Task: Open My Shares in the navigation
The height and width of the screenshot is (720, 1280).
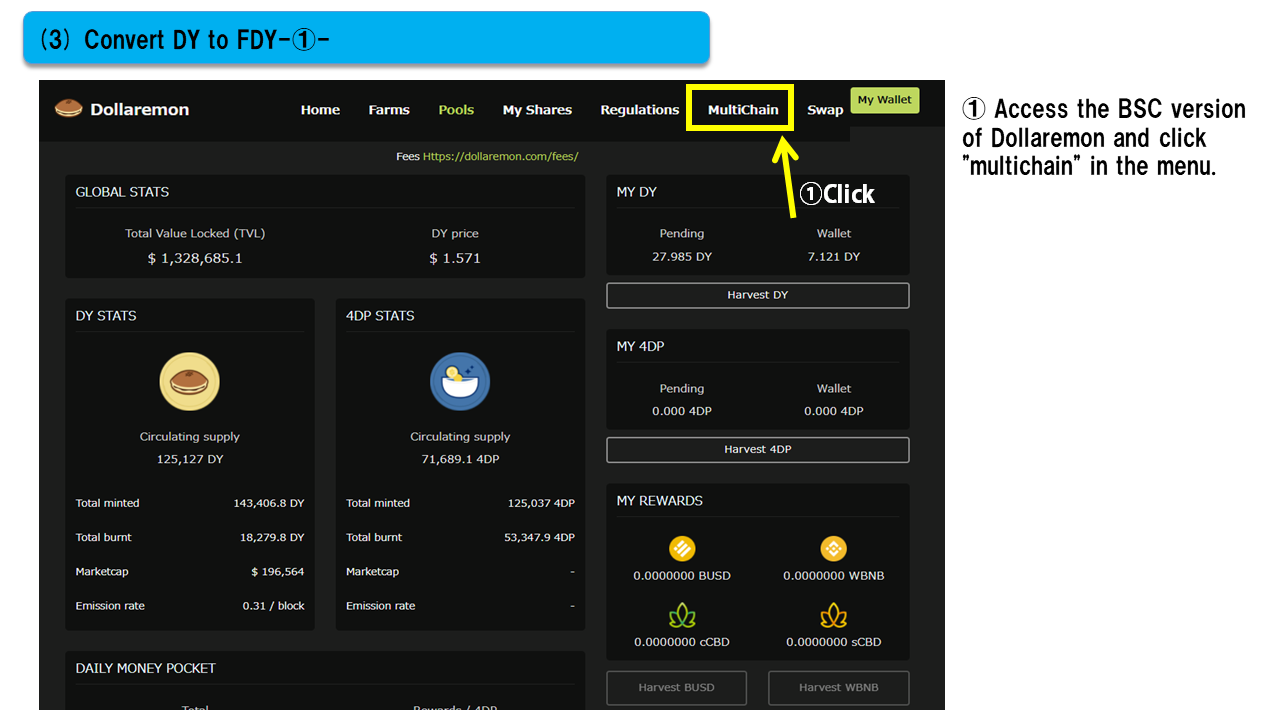Action: [x=537, y=110]
